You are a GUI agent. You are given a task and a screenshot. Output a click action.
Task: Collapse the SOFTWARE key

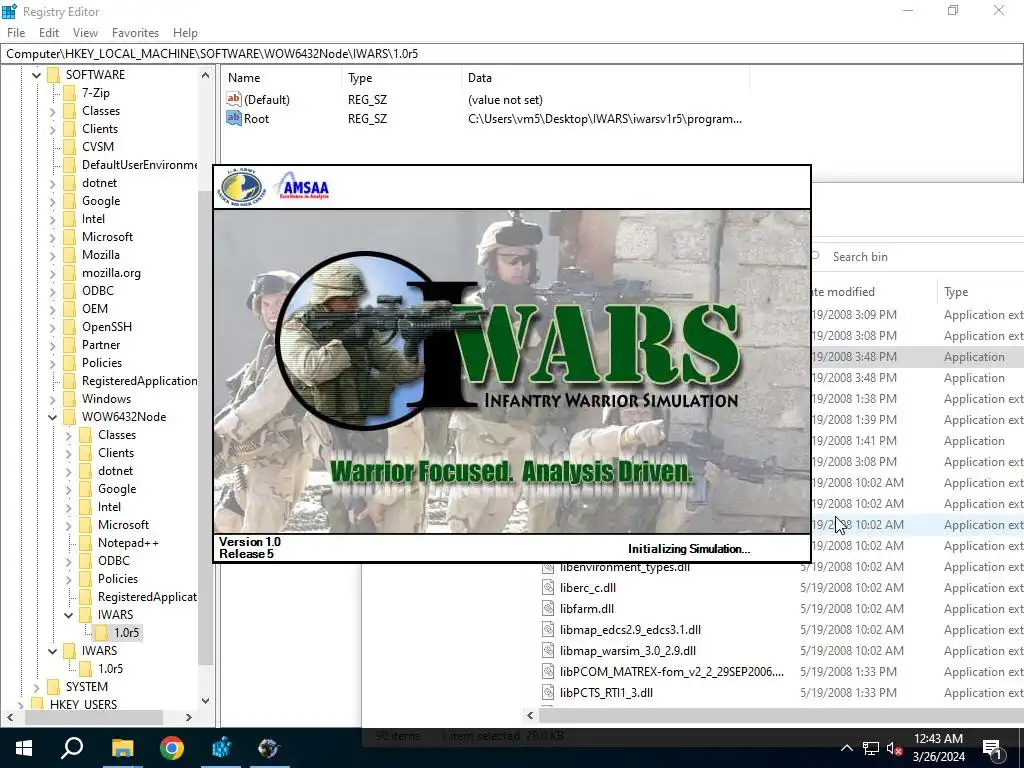point(37,75)
